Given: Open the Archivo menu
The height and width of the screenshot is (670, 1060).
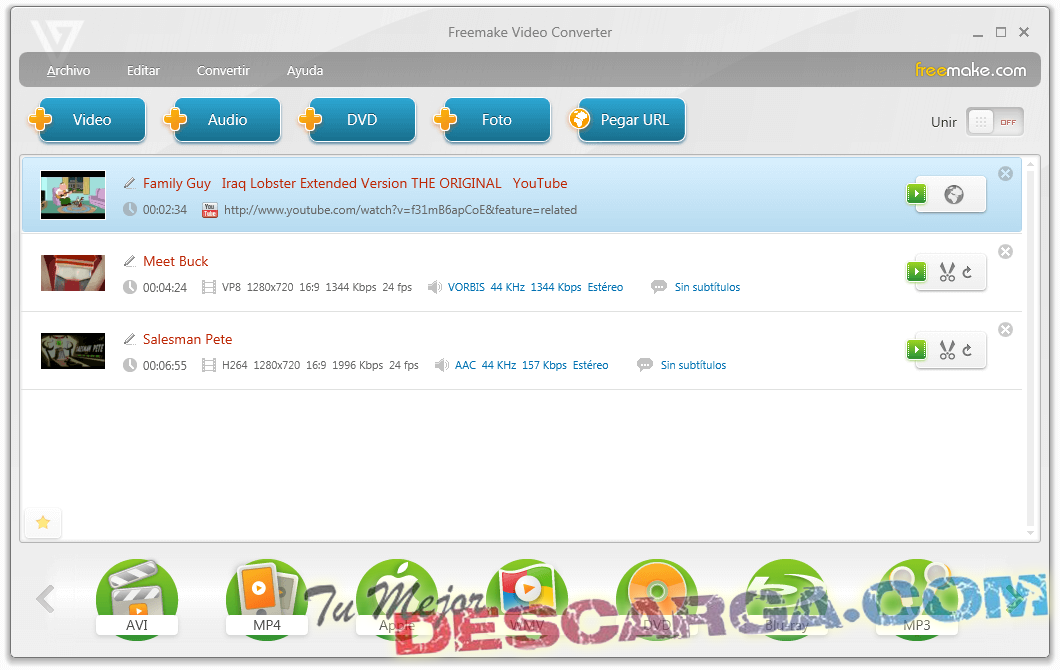Looking at the screenshot, I should click(68, 70).
